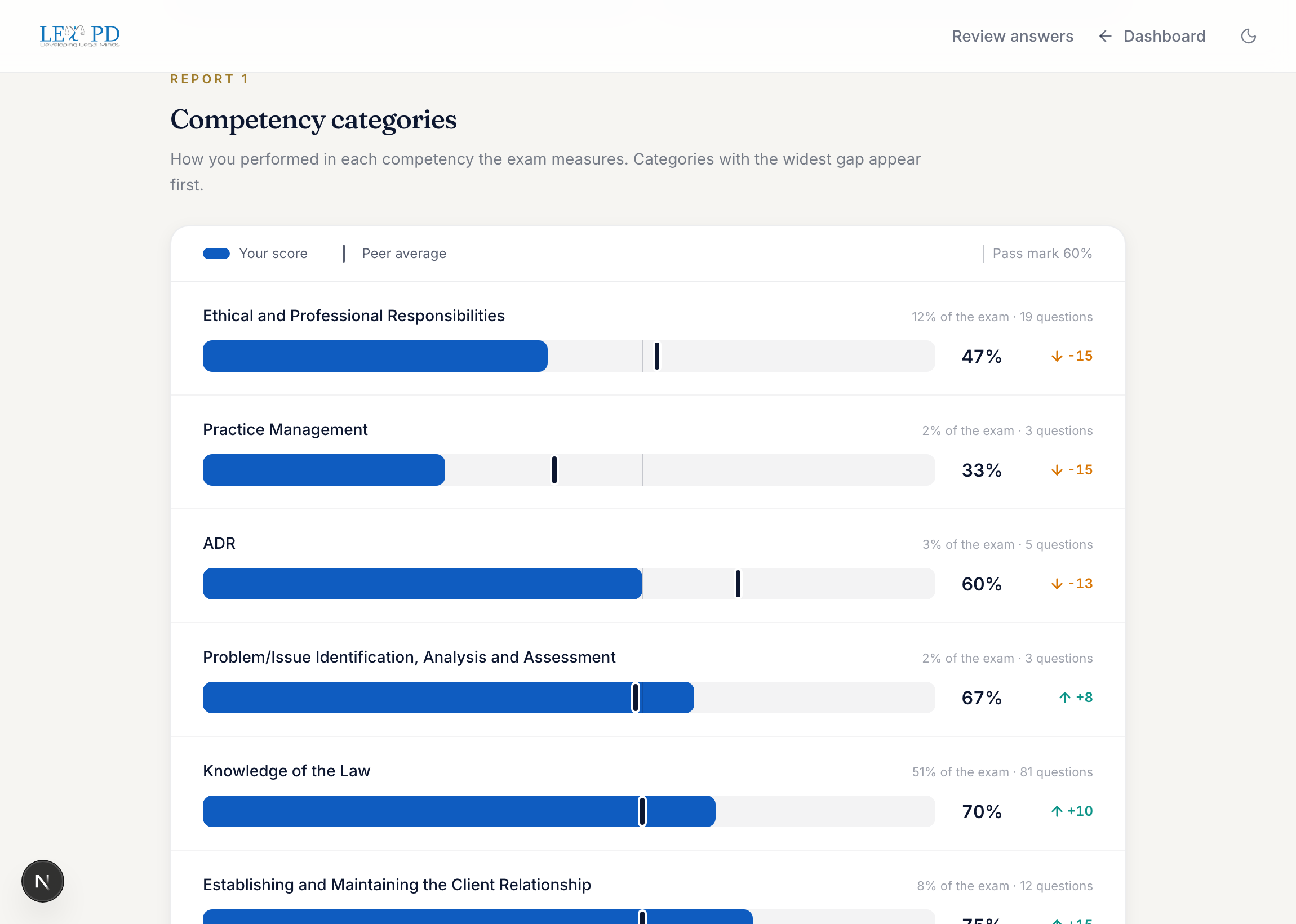Click the 67% score value
1296x924 pixels.
point(982,698)
